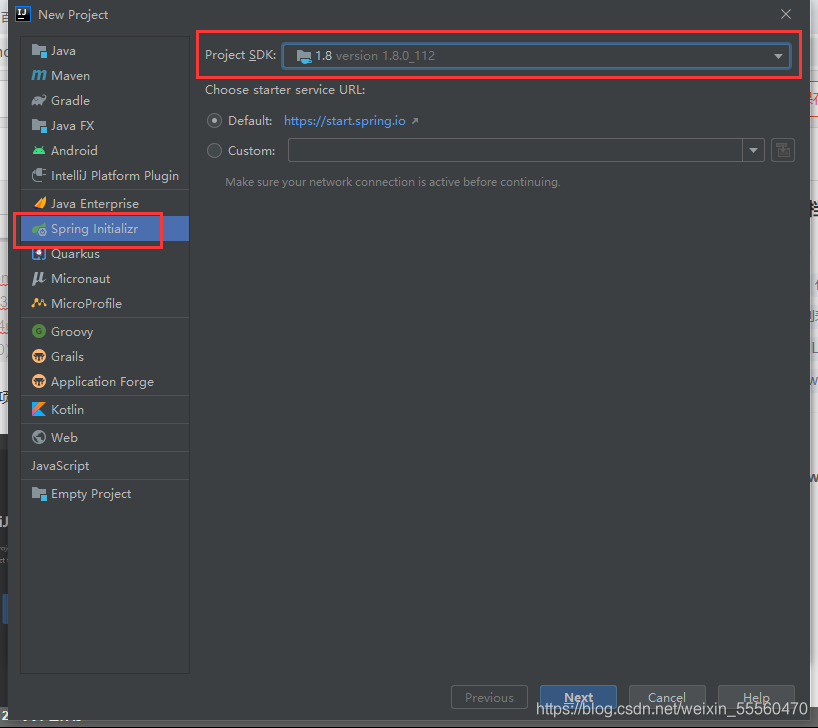Click the Maven 'm' icon
The image size is (818, 728).
point(39,76)
